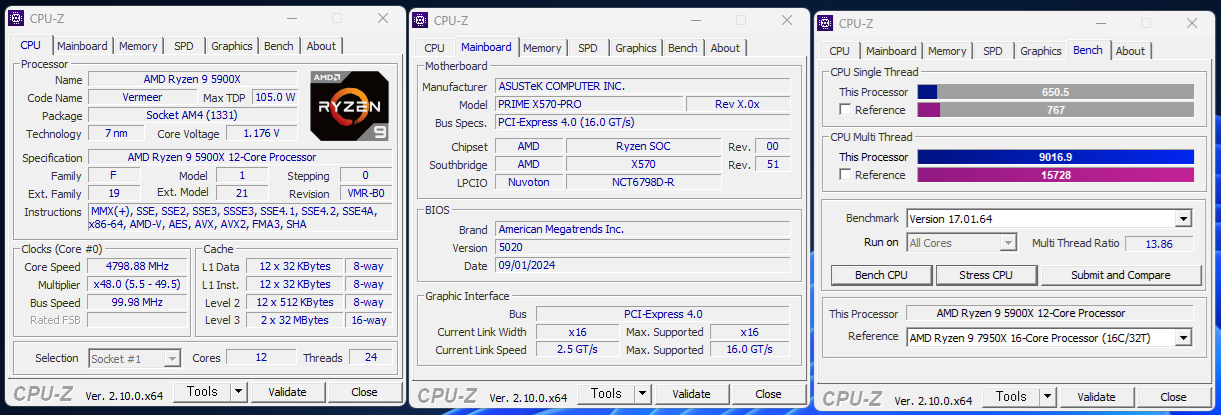
Task: Click the Core Speed value 4798.88 MHz
Action: [139, 266]
